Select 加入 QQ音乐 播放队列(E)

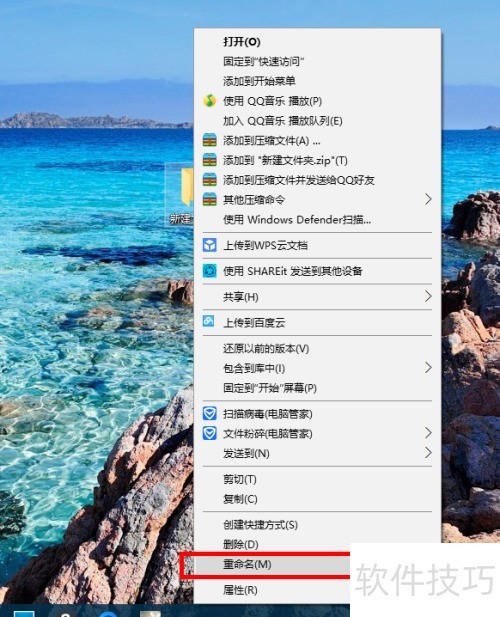(x=317, y=120)
